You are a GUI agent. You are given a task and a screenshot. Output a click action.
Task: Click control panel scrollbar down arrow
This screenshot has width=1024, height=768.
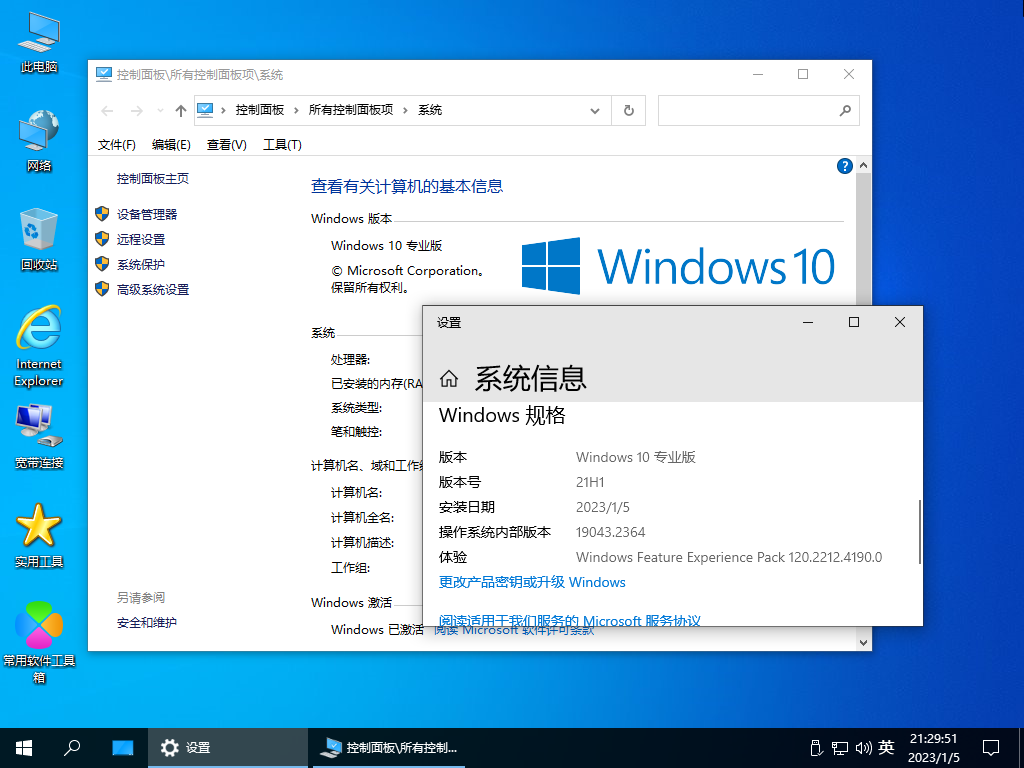pos(863,643)
